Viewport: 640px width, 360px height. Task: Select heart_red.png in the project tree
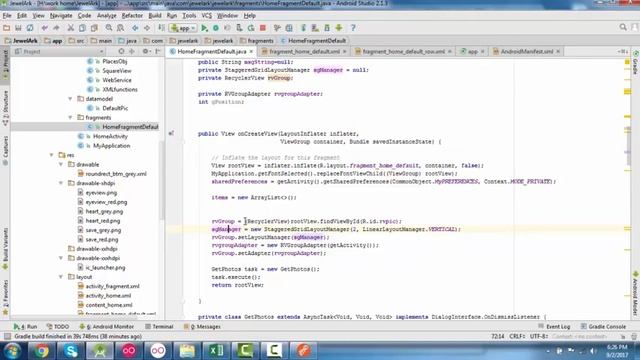coord(103,221)
